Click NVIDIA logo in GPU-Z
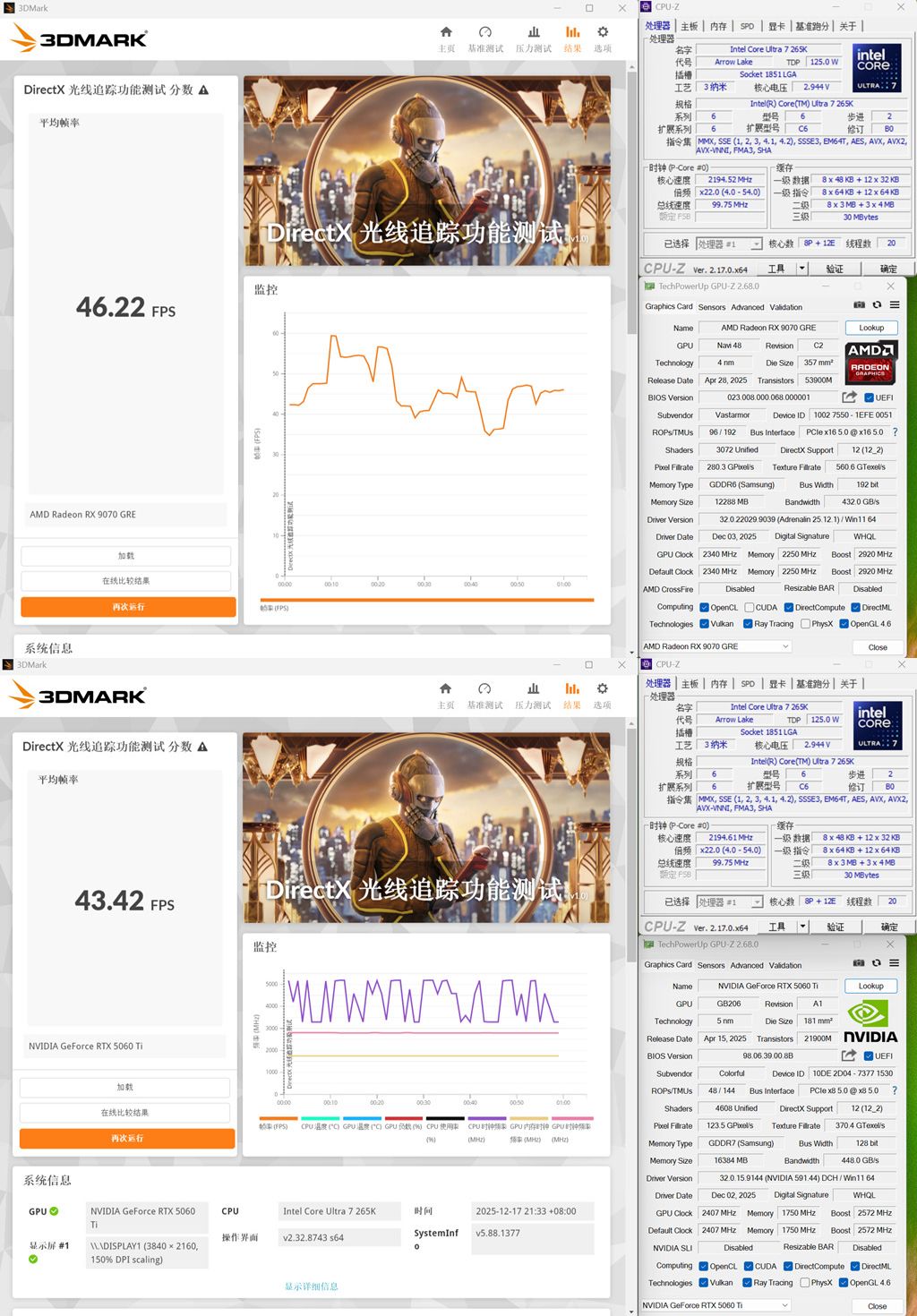The image size is (917, 1316). 870,1021
